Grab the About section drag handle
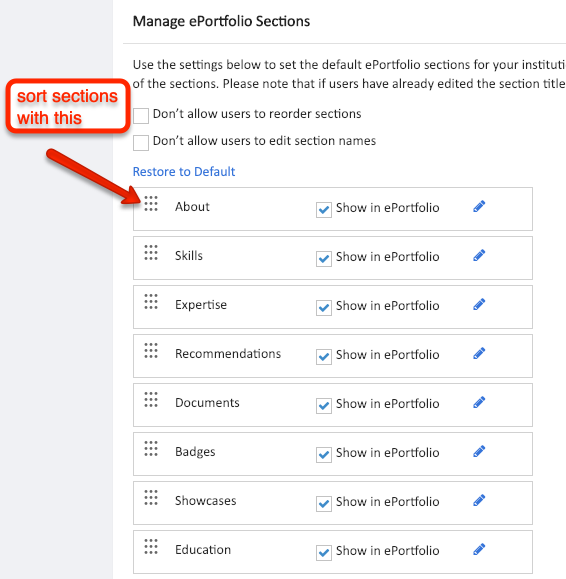 click(x=151, y=203)
